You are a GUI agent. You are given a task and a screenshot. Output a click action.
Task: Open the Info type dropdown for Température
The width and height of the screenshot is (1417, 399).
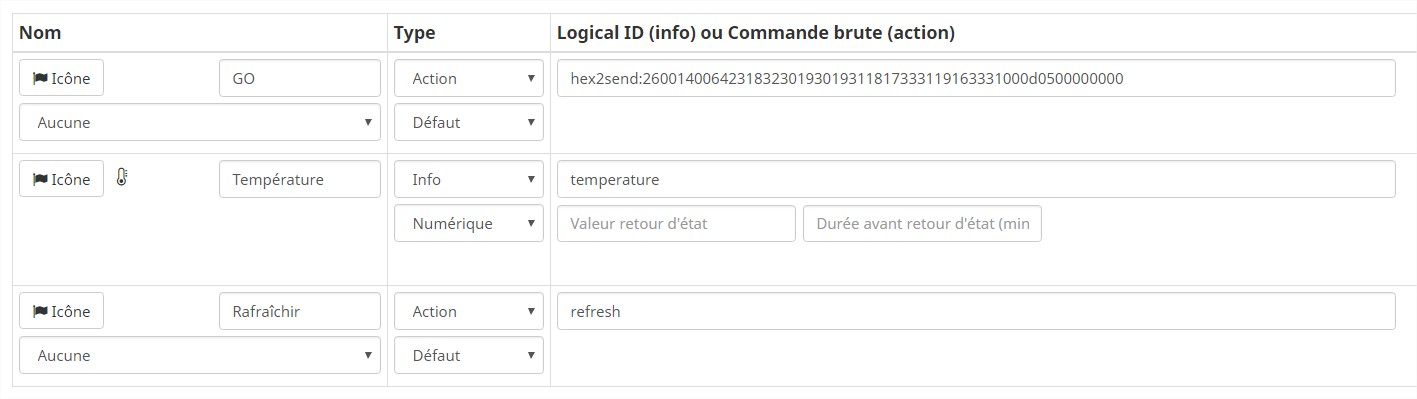469,179
